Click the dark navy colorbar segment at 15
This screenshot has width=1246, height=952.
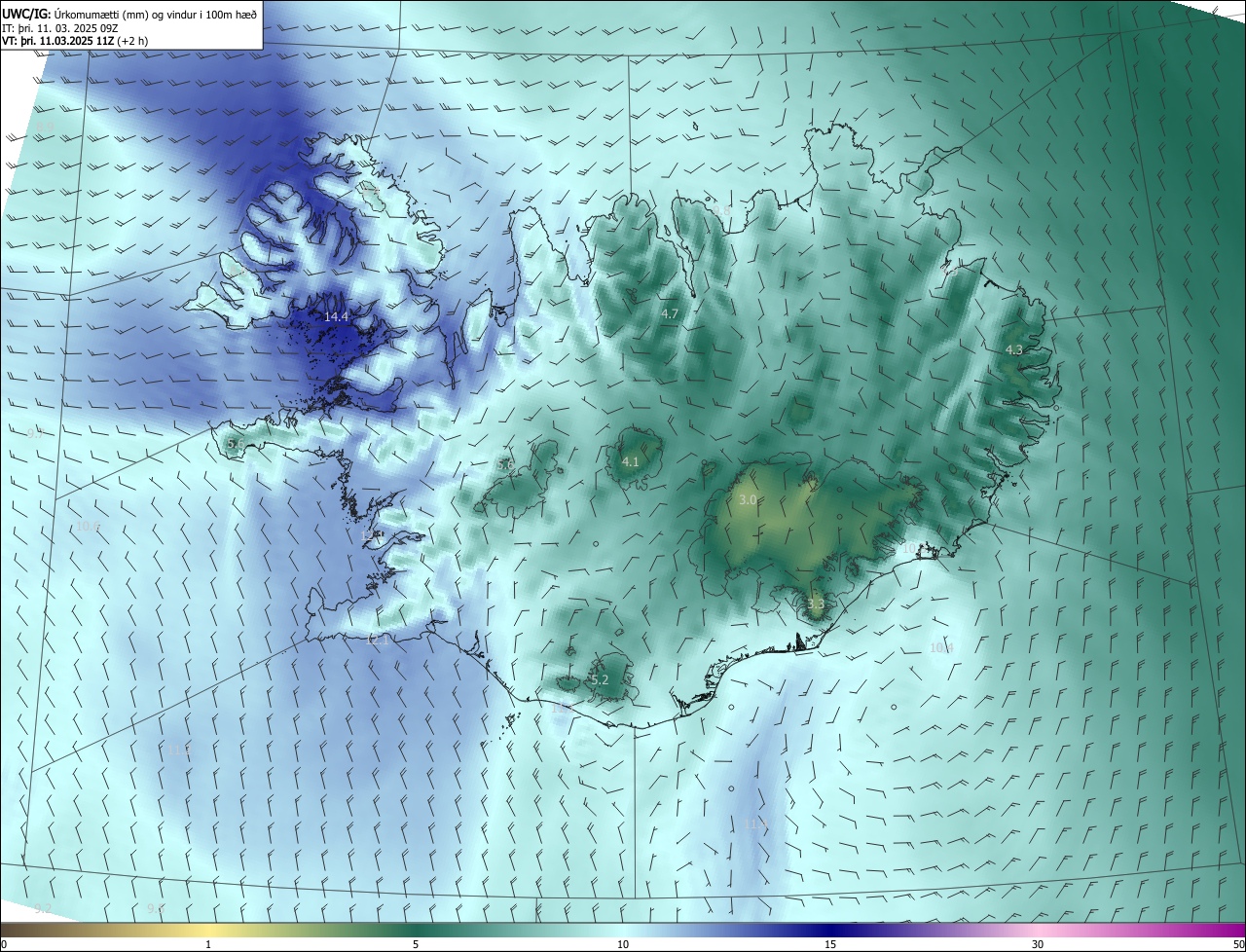pos(830,930)
